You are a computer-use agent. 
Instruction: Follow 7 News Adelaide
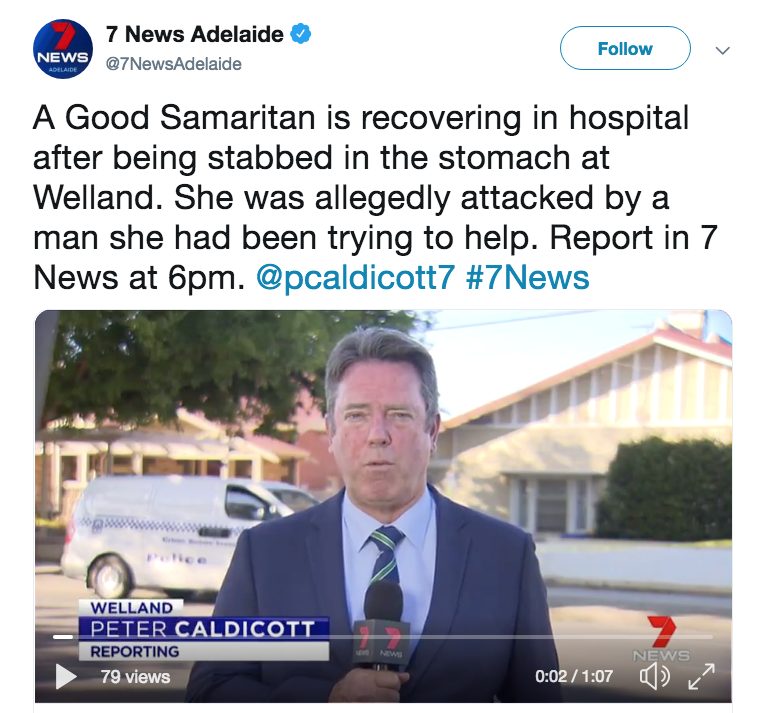pyautogui.click(x=625, y=48)
